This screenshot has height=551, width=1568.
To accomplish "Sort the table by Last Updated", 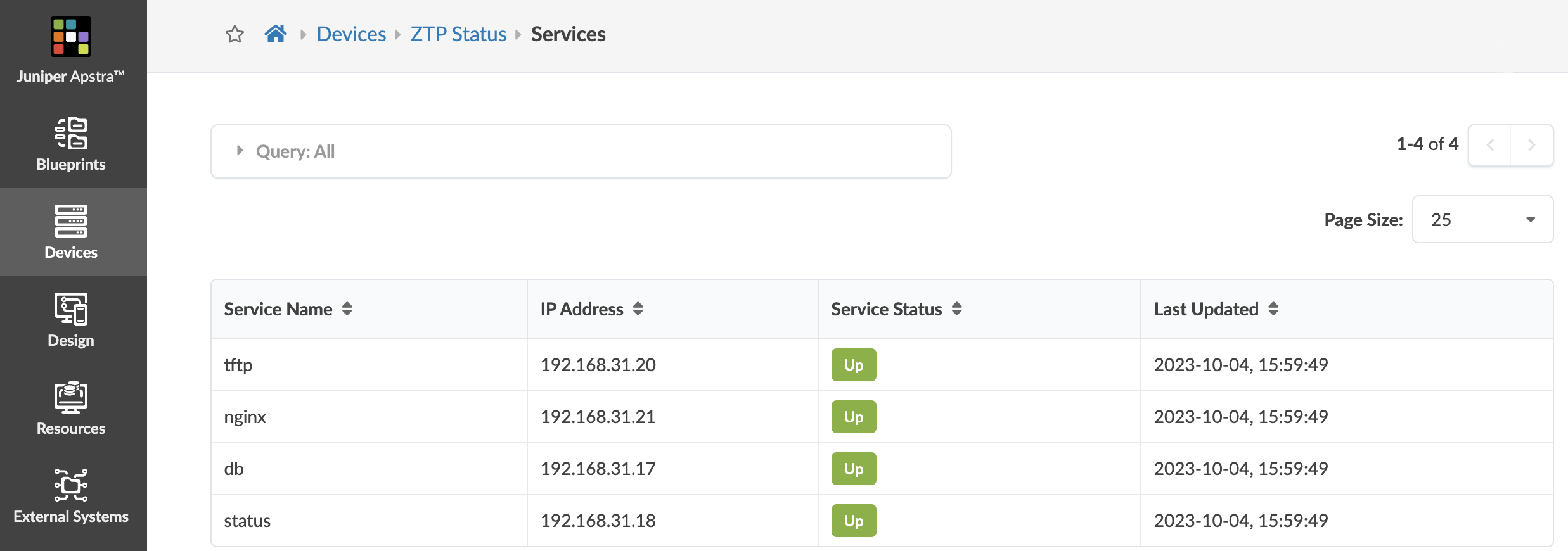I will 1273,309.
